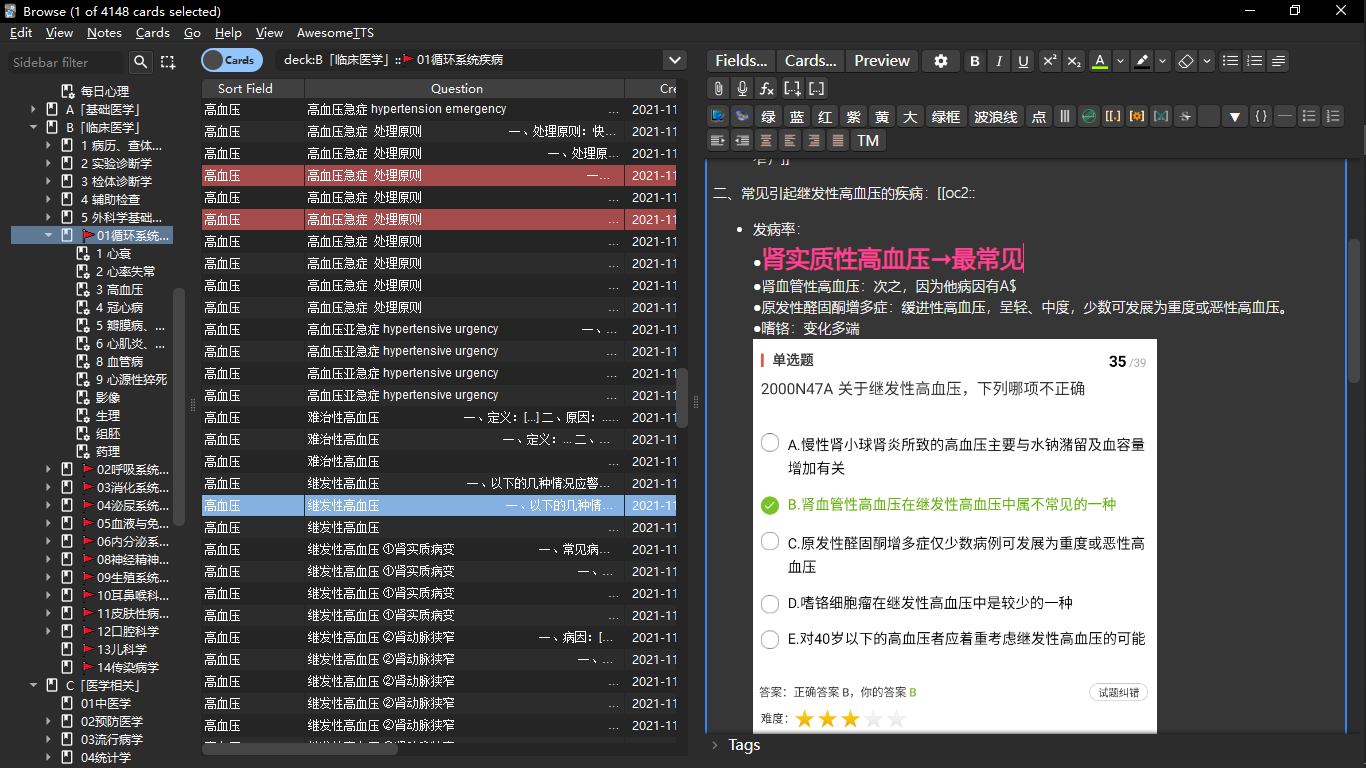Apply 绿框 style button
This screenshot has height=768, width=1366.
point(946,116)
